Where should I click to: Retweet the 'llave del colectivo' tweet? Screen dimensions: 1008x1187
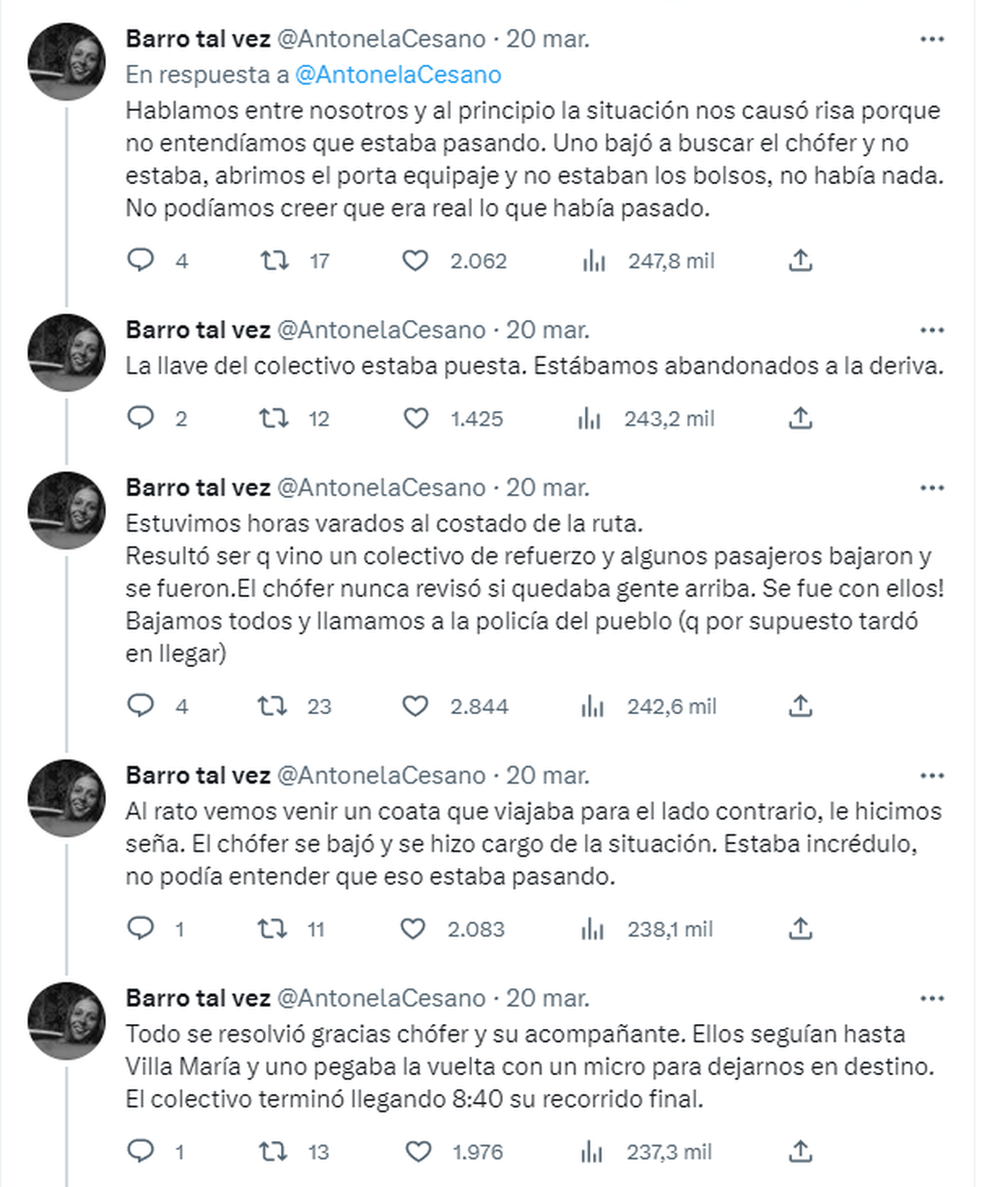[273, 418]
